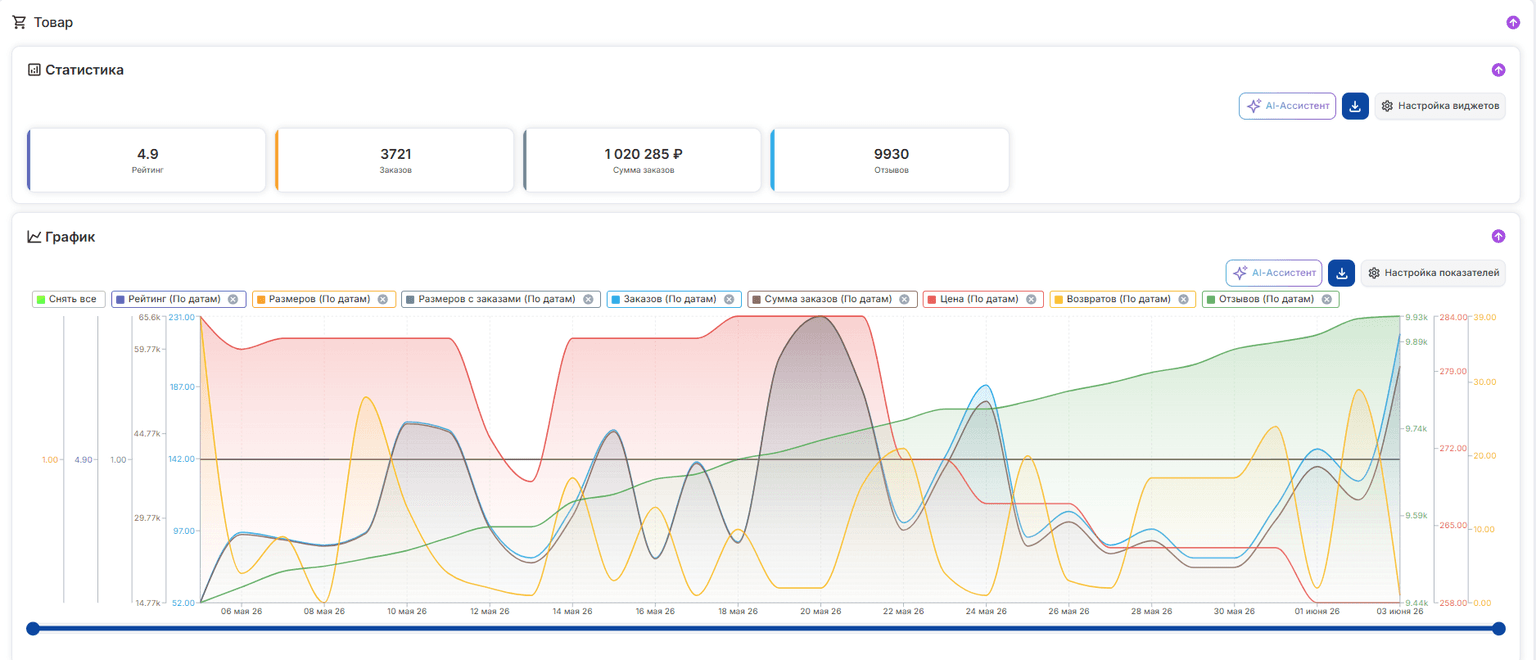Open Настройка показателей settings
This screenshot has height=660, width=1536.
(x=1433, y=273)
